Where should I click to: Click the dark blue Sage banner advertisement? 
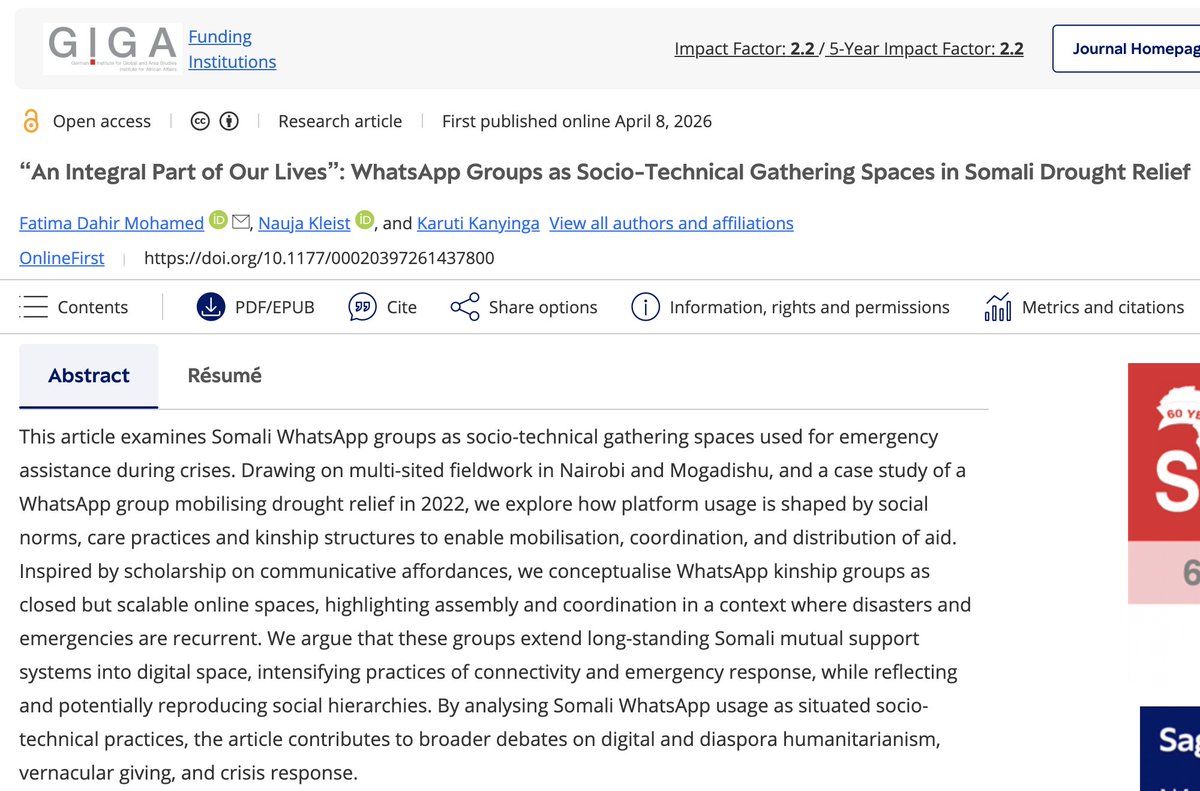[x=1170, y=749]
